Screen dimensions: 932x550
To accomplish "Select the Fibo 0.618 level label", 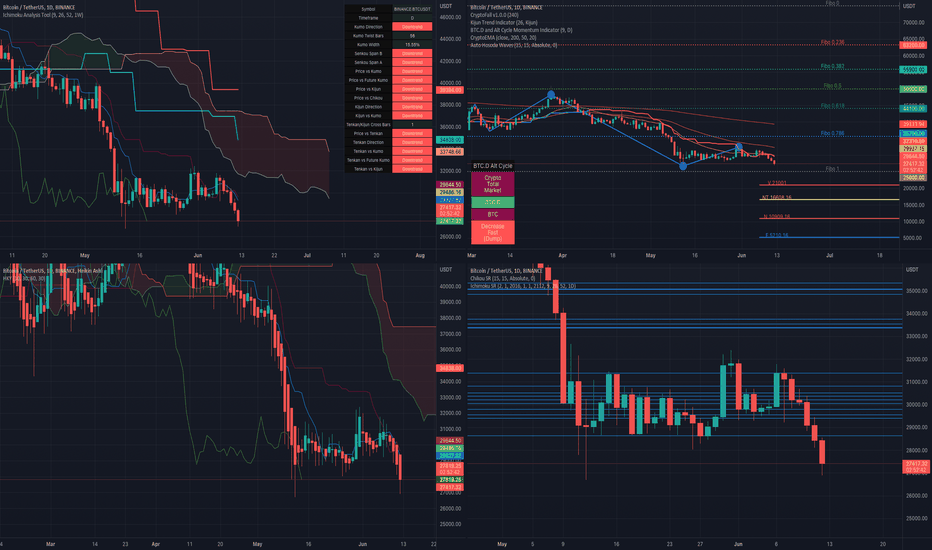I will click(x=832, y=106).
